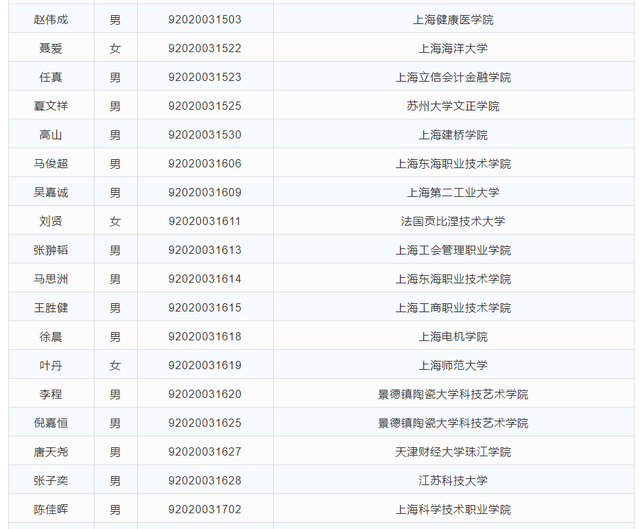Select school cell 上海立信会计金融学院
The height and width of the screenshot is (529, 640).
[x=453, y=77]
